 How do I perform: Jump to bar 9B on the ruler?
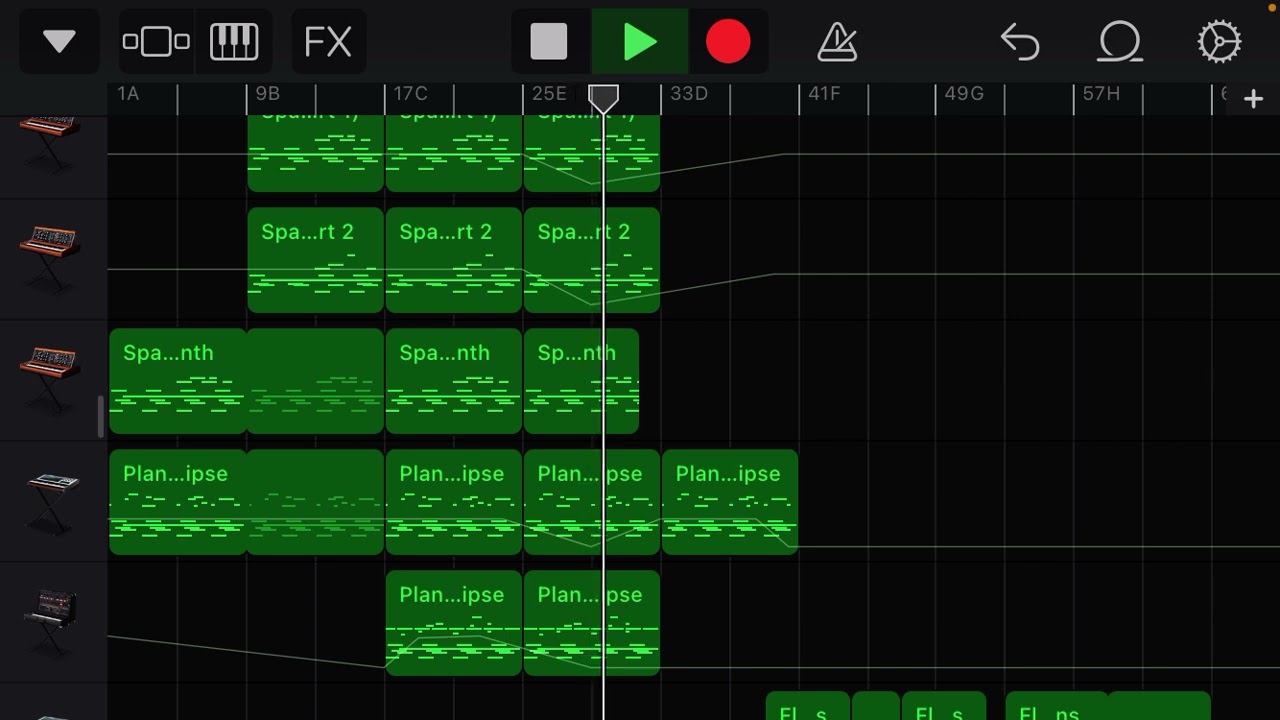267,94
